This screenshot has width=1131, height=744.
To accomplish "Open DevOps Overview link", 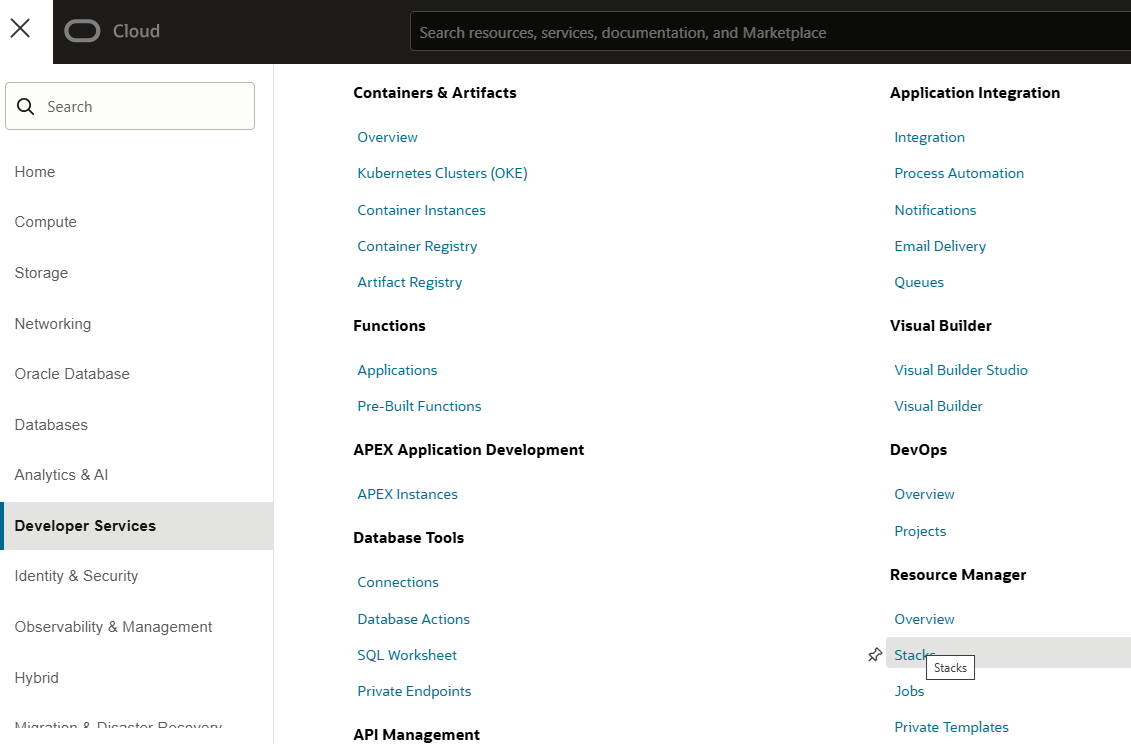I will [924, 494].
